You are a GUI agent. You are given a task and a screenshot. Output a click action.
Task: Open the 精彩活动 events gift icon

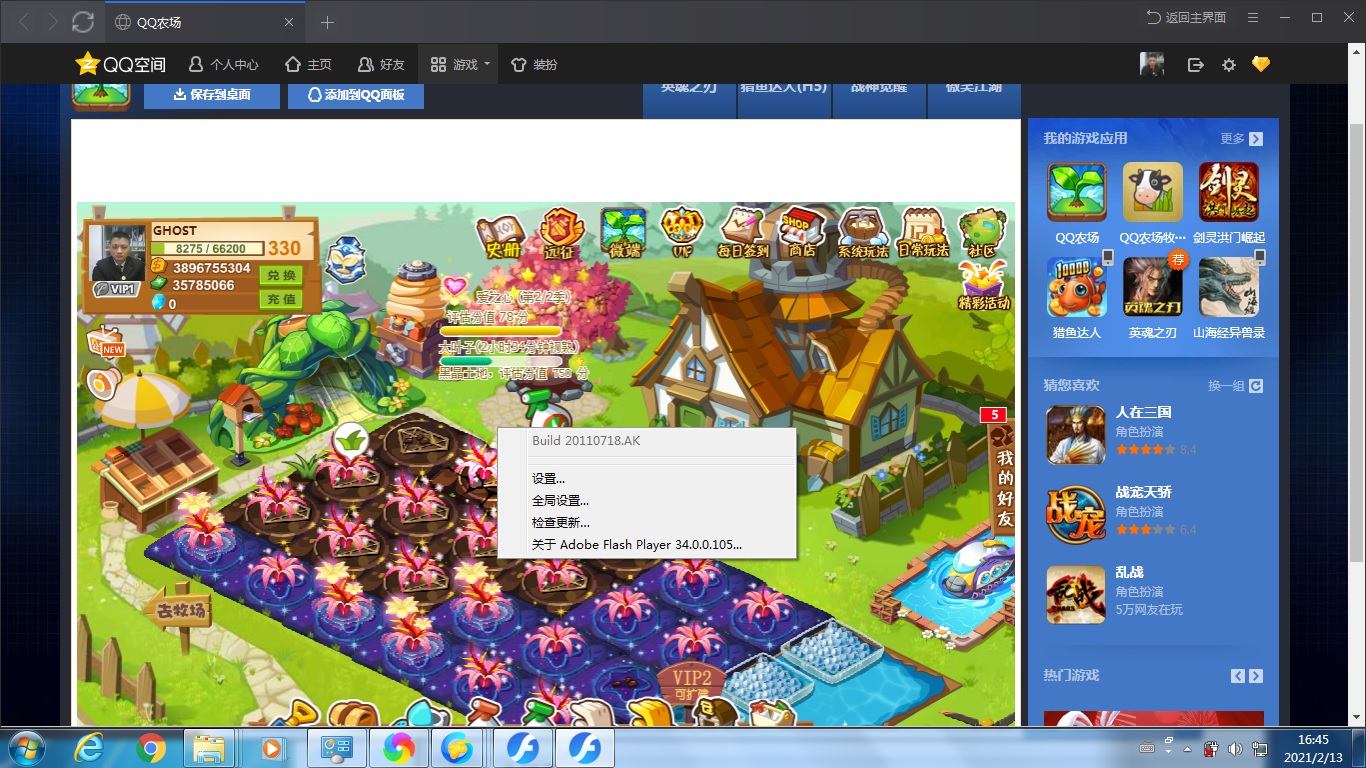point(984,285)
